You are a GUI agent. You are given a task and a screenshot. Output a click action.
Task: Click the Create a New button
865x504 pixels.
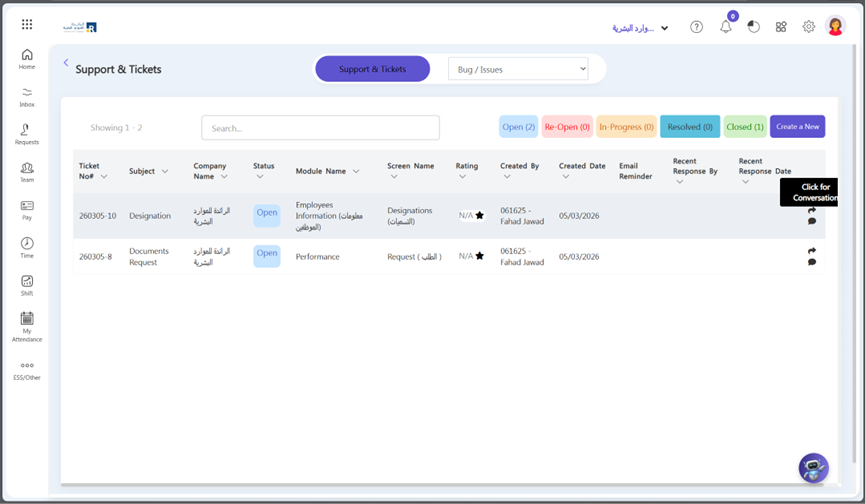(797, 127)
